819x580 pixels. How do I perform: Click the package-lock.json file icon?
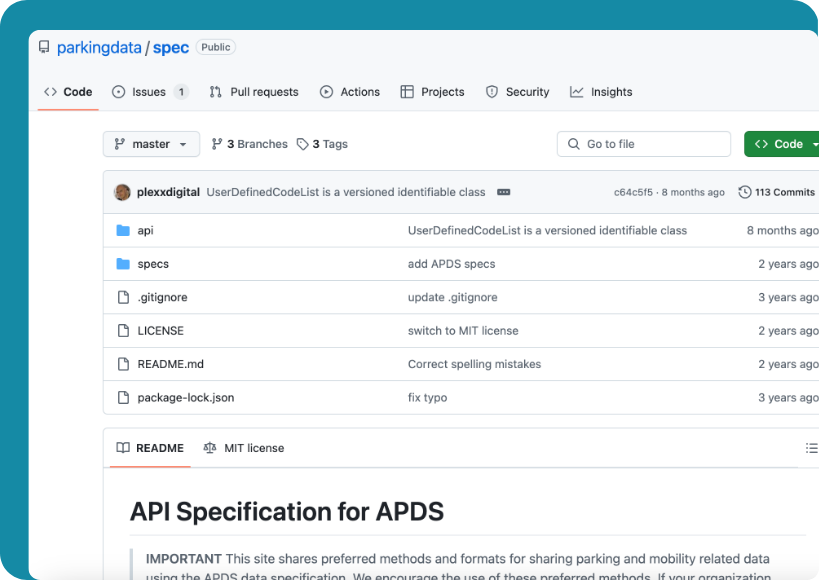coord(123,398)
